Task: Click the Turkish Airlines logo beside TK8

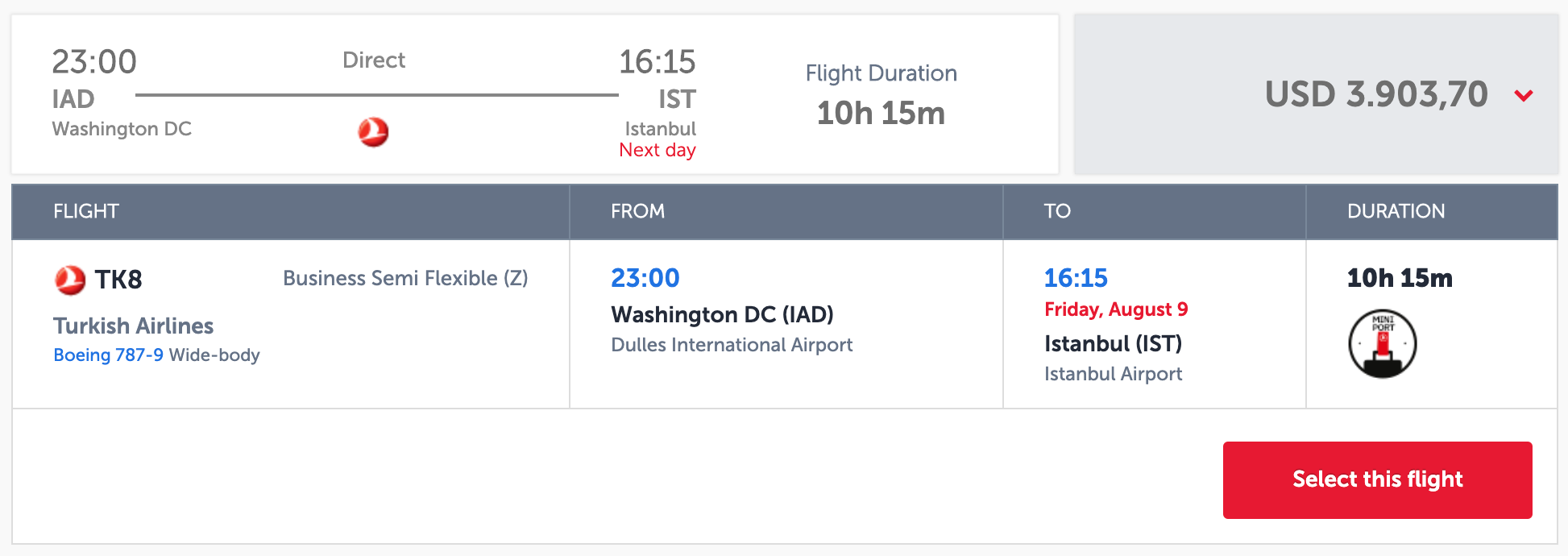Action: tap(70, 280)
